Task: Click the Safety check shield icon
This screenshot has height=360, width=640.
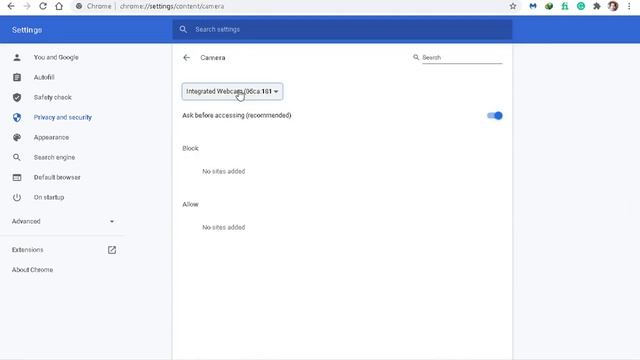Action: pyautogui.click(x=17, y=98)
